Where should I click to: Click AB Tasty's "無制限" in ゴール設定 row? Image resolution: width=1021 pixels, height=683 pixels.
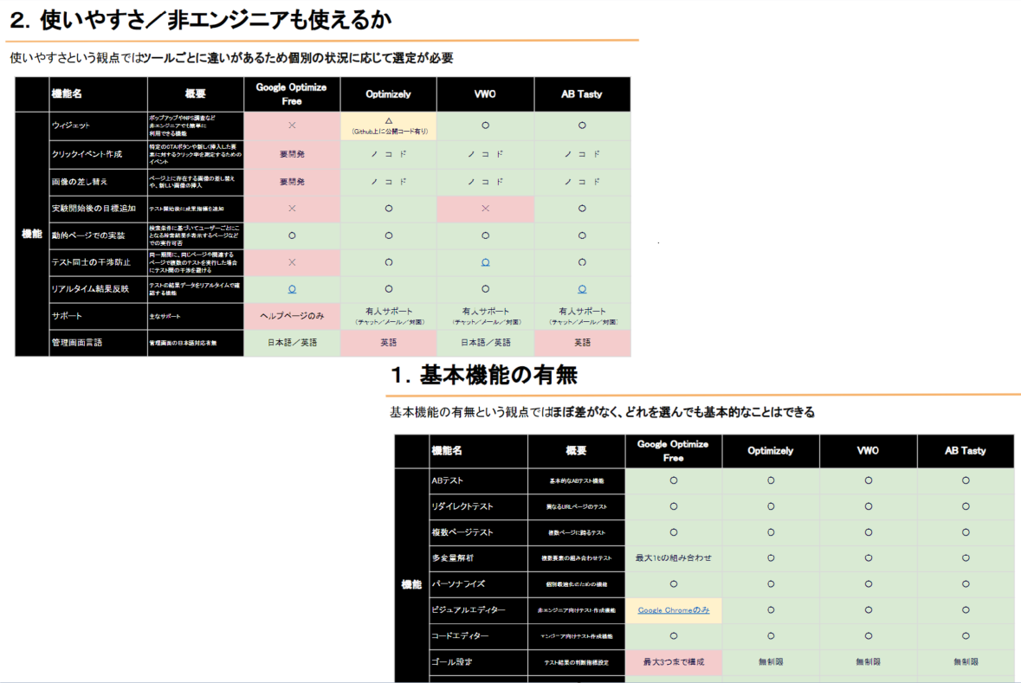point(965,662)
